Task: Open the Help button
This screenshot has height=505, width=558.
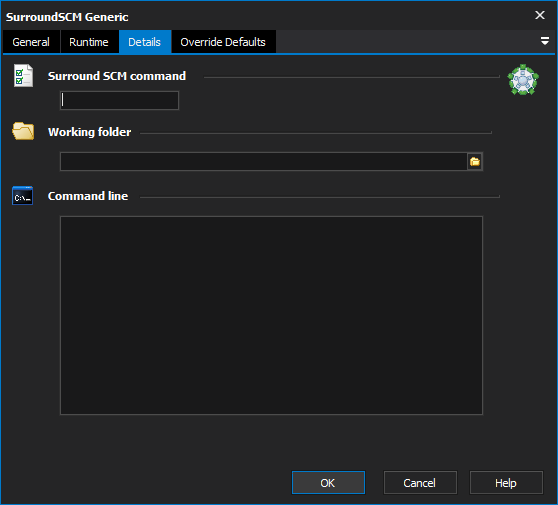Action: (x=506, y=483)
